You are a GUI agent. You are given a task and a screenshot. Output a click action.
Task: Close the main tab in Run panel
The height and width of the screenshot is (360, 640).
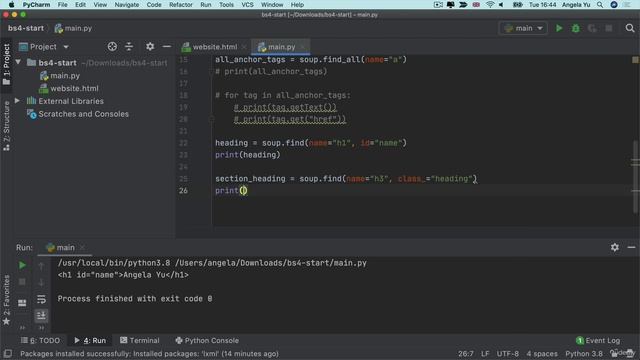pos(82,247)
